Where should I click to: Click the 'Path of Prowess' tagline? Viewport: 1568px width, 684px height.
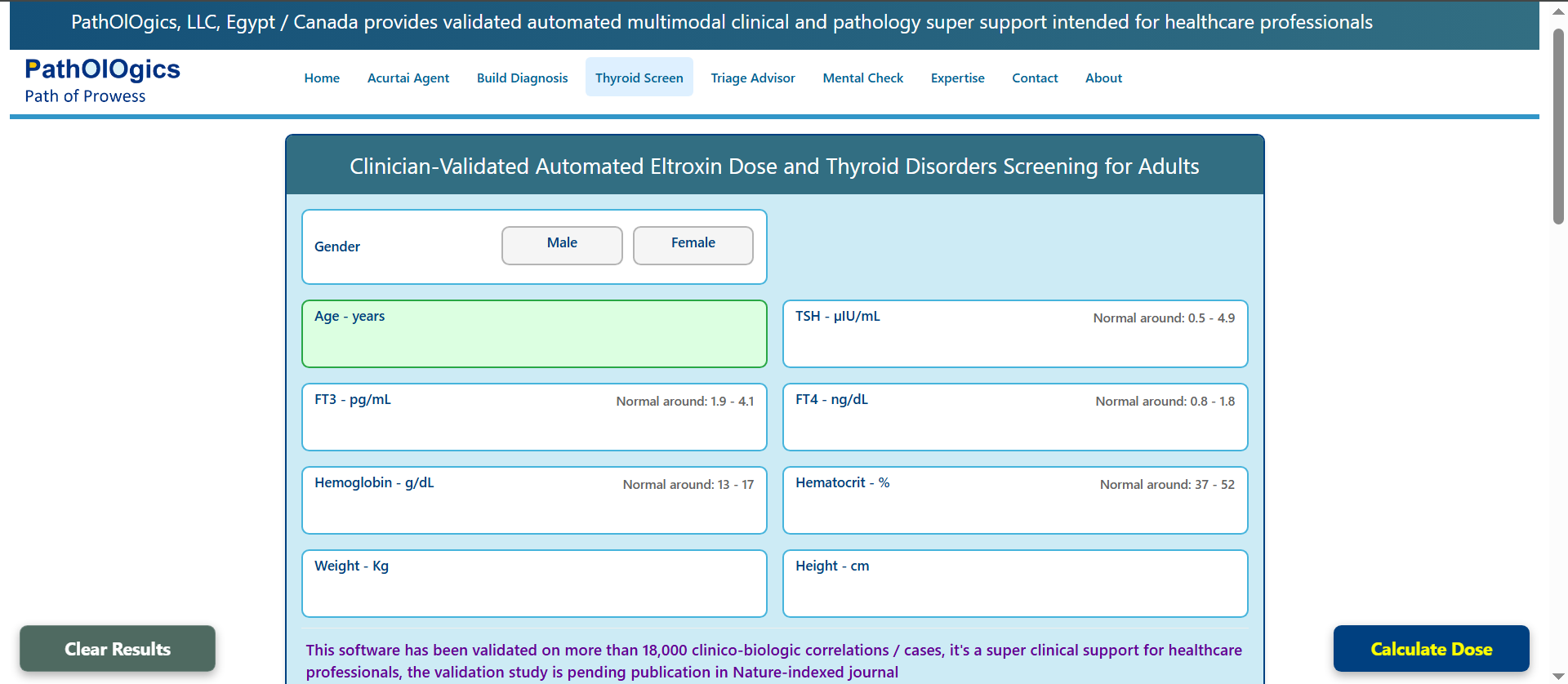point(85,96)
